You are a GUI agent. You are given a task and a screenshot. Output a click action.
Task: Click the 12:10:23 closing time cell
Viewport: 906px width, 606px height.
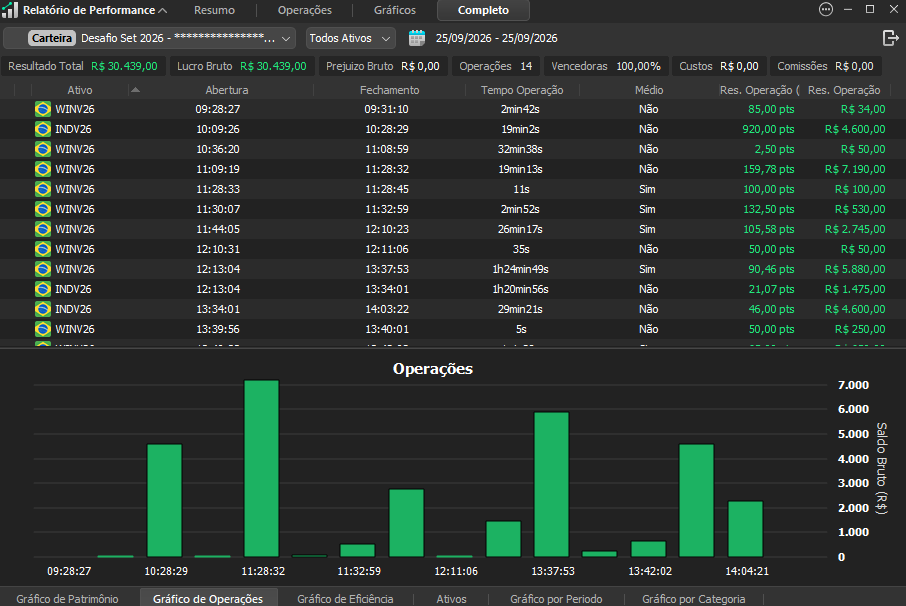pos(387,229)
